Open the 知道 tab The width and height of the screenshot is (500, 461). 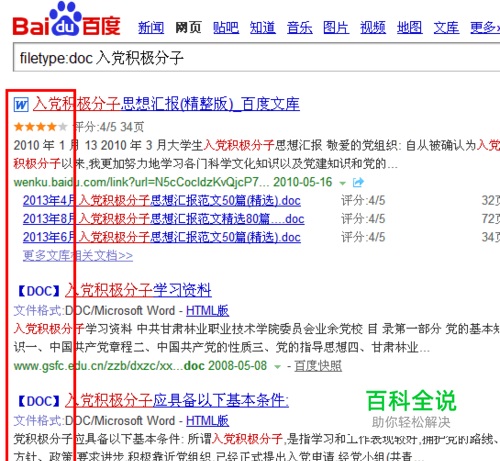pos(263,27)
